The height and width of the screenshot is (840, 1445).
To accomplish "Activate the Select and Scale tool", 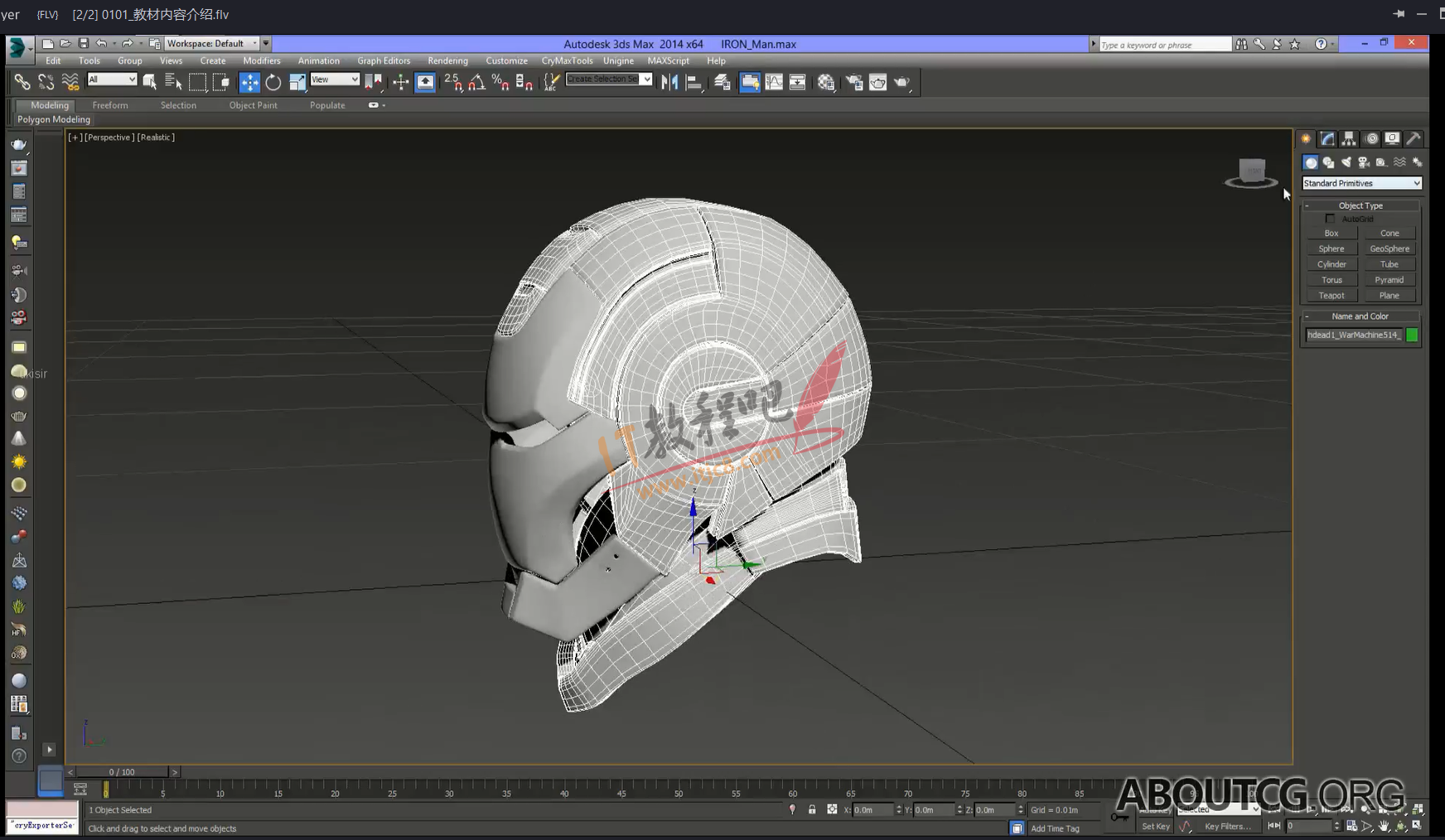I will (297, 82).
